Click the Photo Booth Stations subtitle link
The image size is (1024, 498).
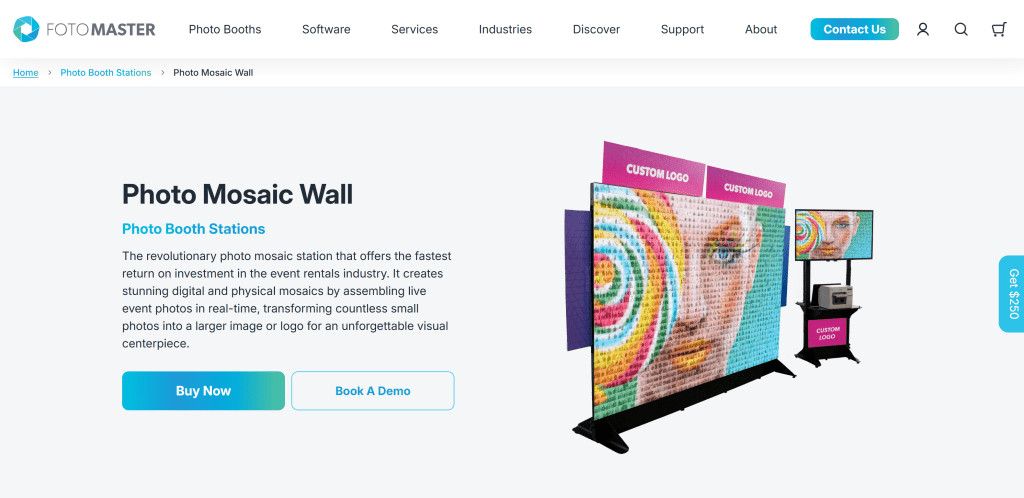point(193,229)
